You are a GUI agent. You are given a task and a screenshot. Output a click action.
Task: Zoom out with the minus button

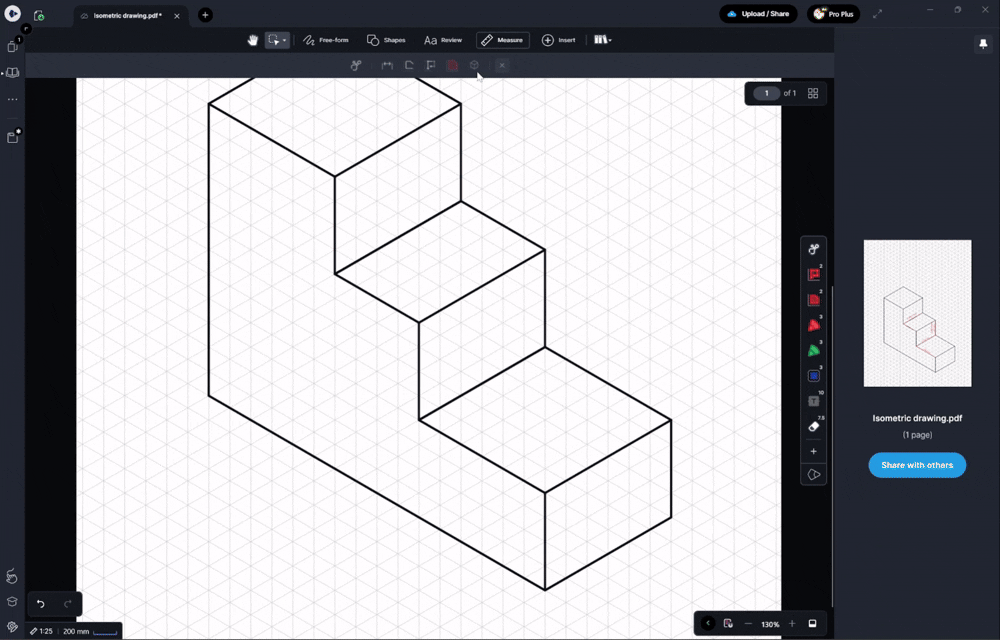[x=748, y=624]
